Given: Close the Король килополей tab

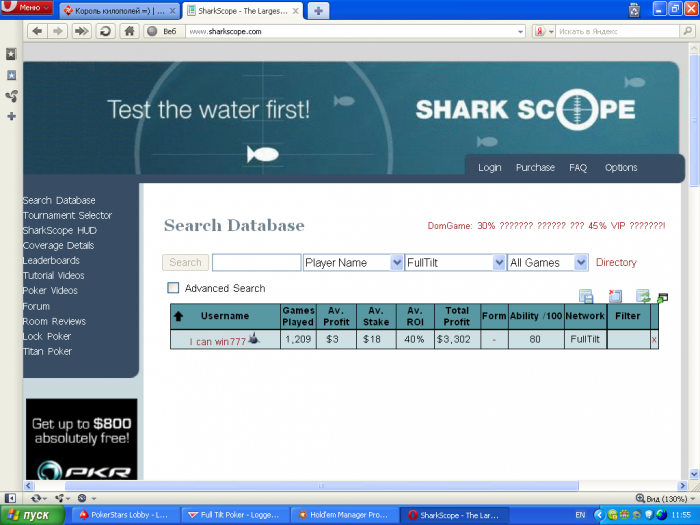Looking at the screenshot, I should pos(172,11).
